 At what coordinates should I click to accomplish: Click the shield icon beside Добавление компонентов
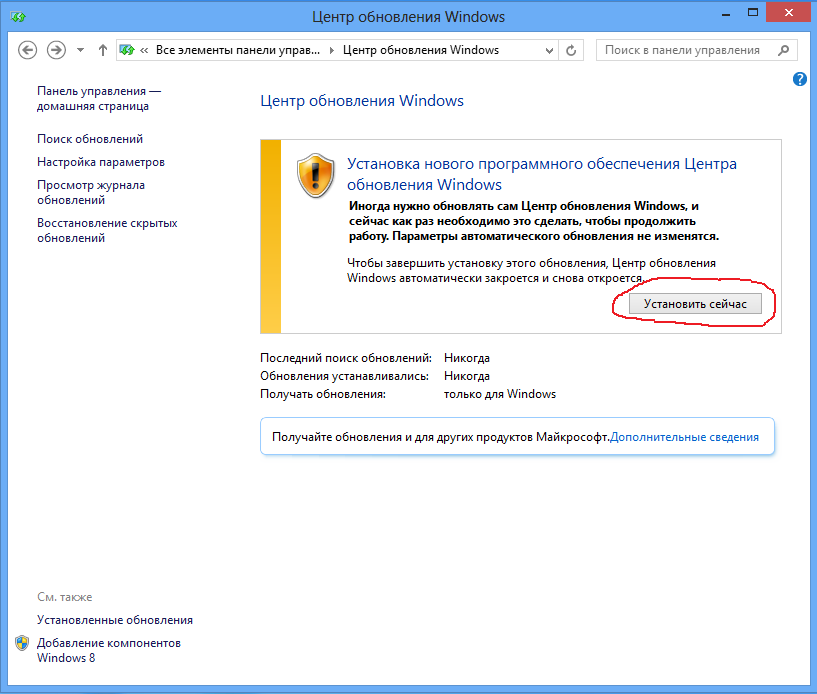[22, 643]
